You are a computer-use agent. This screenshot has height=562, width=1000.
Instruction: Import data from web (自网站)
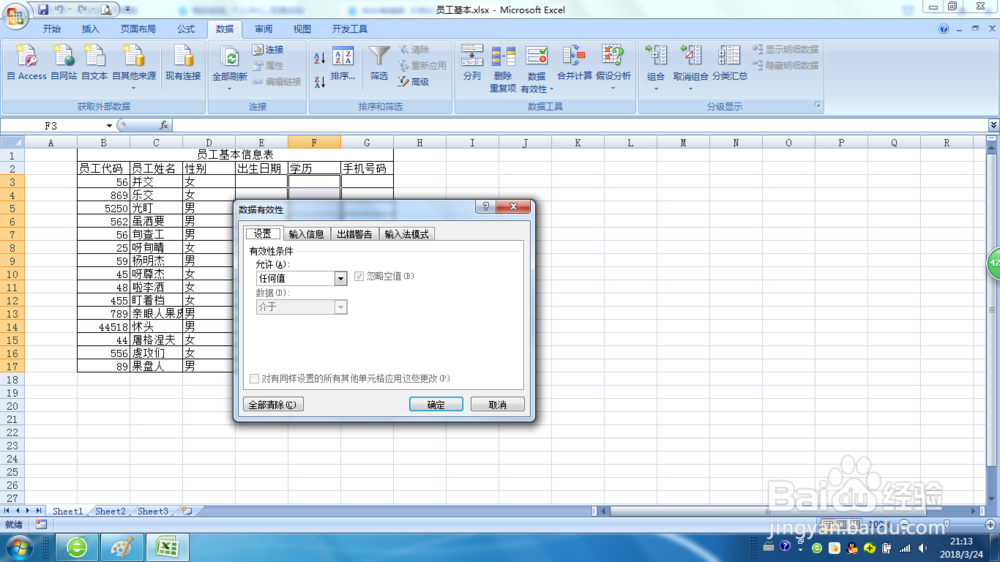click(63, 63)
